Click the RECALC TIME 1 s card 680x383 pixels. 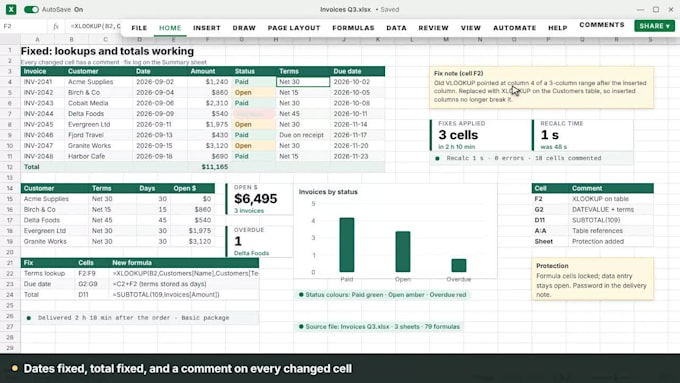coord(582,135)
